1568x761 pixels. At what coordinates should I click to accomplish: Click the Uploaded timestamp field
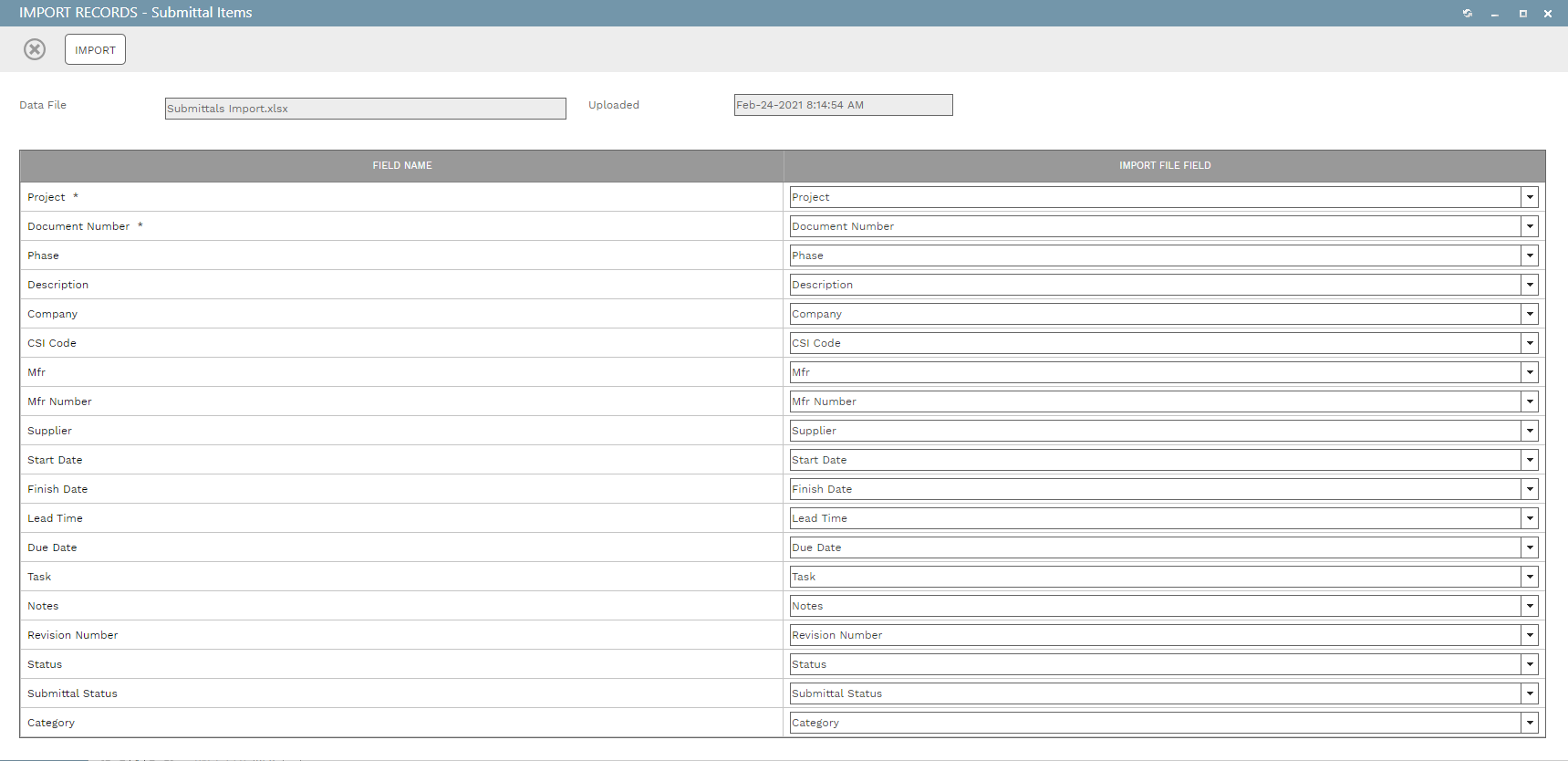[843, 105]
